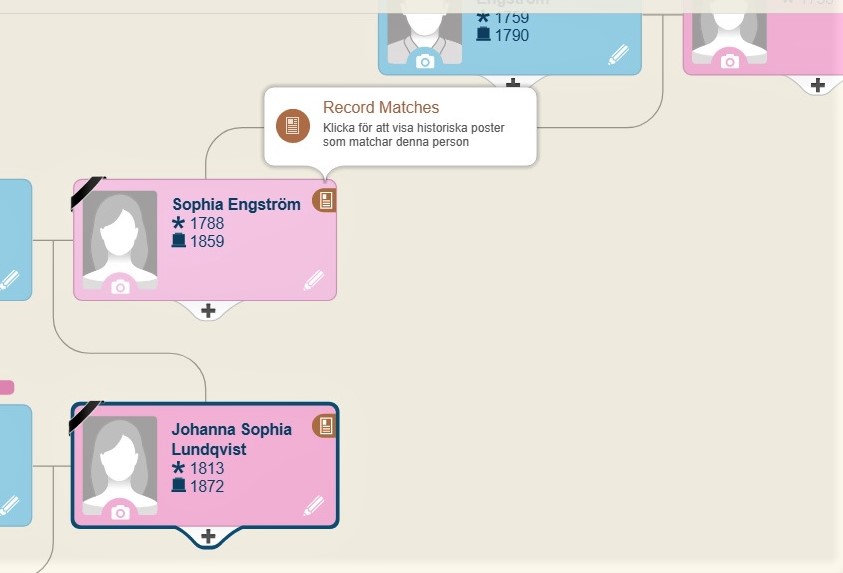Click the name Johanna Sophia Lundqvist
The image size is (843, 573).
[x=231, y=439]
